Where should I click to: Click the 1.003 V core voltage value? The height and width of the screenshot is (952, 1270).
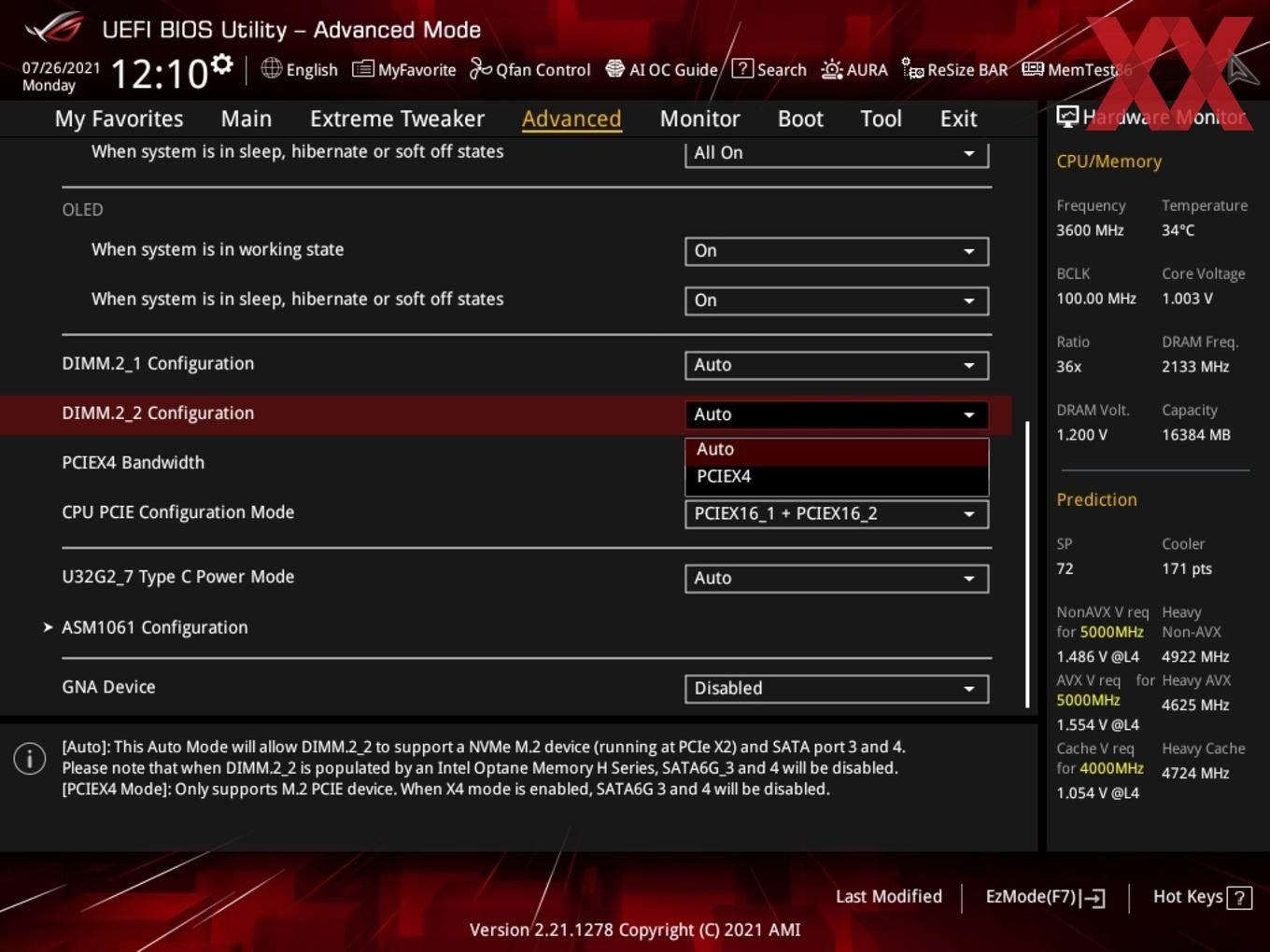pos(1187,299)
